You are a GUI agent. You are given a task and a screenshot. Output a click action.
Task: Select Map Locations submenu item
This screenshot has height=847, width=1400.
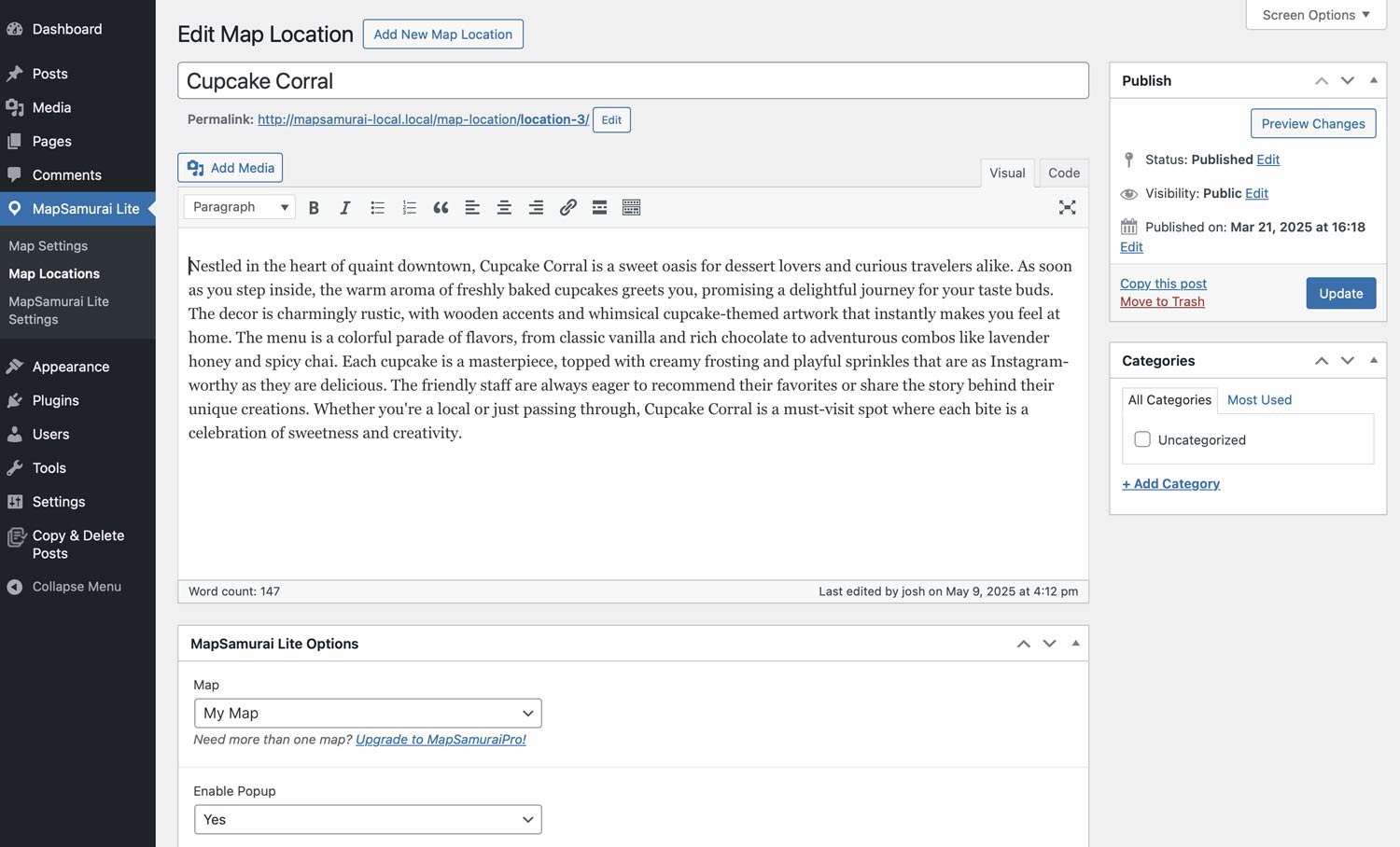point(54,273)
